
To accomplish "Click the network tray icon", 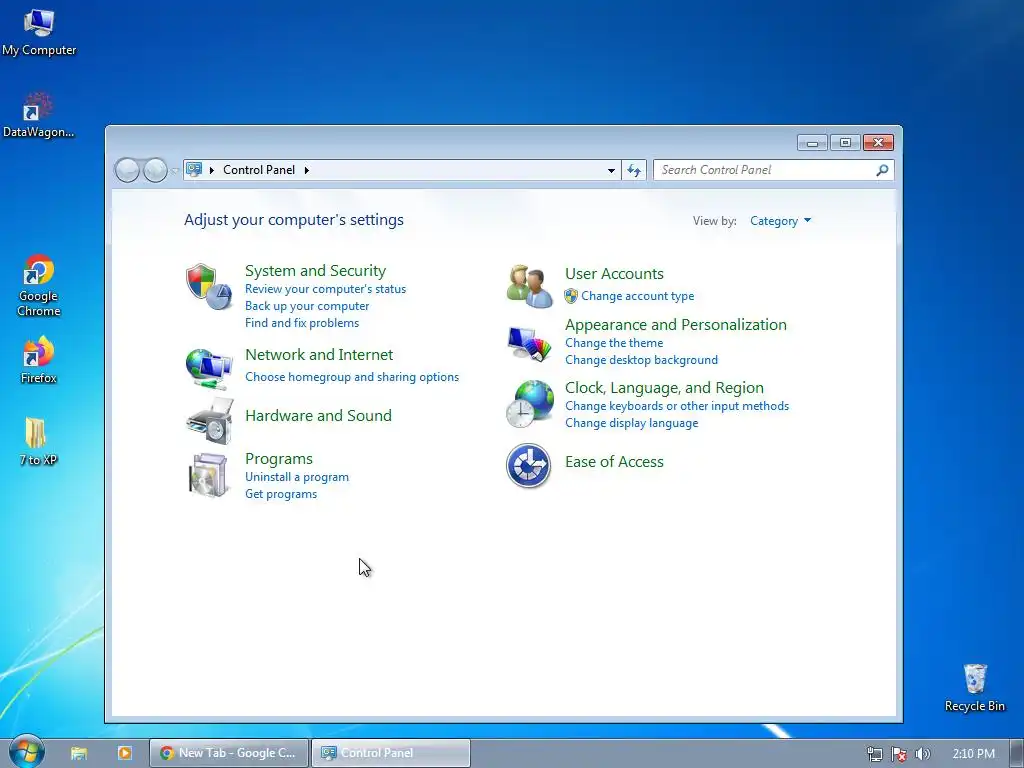I will click(874, 754).
